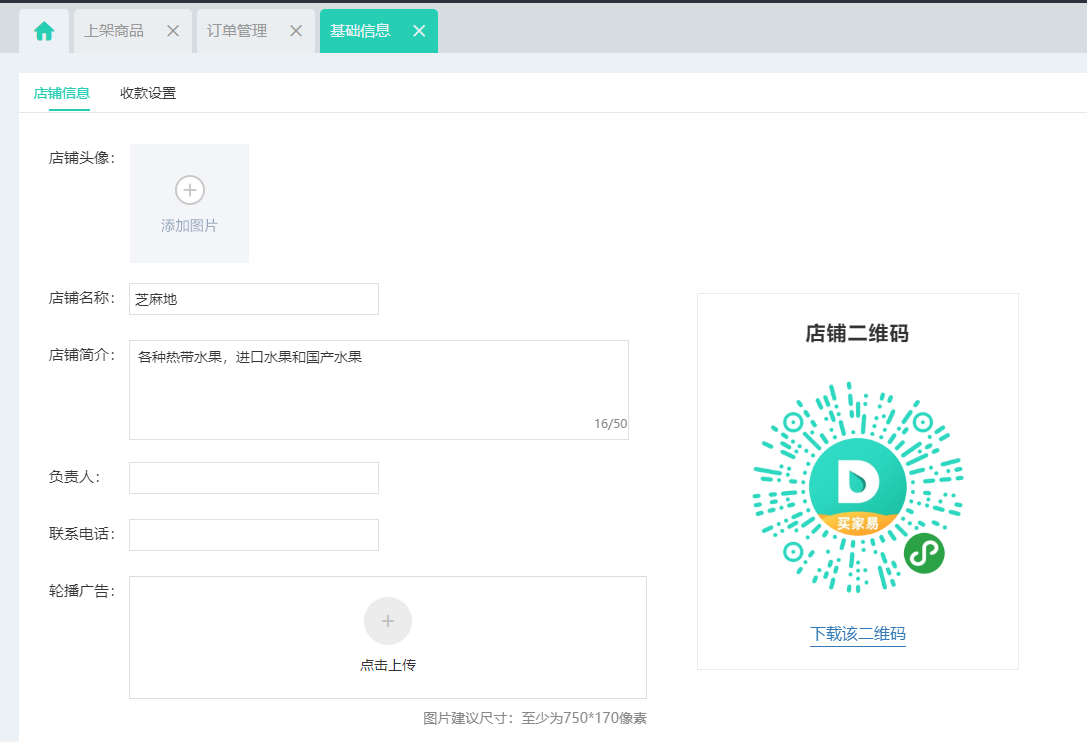This screenshot has height=742, width=1087.
Task: Click the 16/50 character counter
Action: pyautogui.click(x=610, y=424)
